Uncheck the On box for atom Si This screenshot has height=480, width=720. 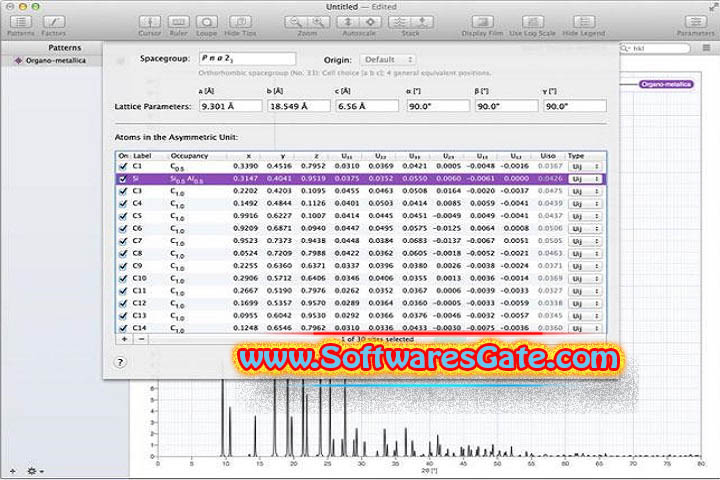[123, 179]
